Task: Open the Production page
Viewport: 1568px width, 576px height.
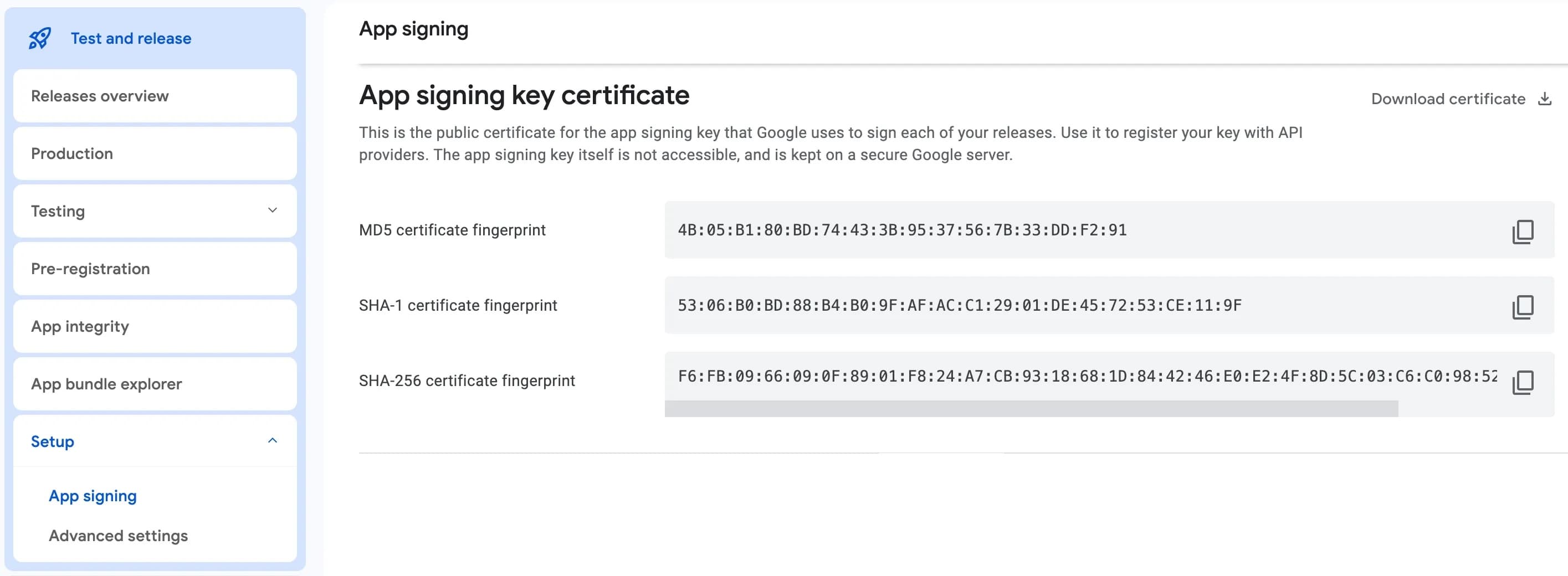Action: (72, 153)
